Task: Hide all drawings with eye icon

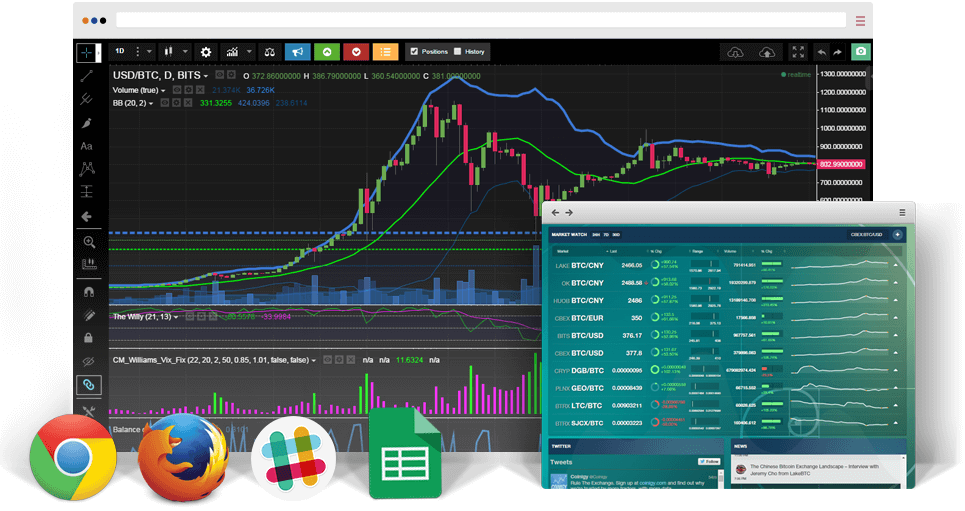Action: [88, 361]
